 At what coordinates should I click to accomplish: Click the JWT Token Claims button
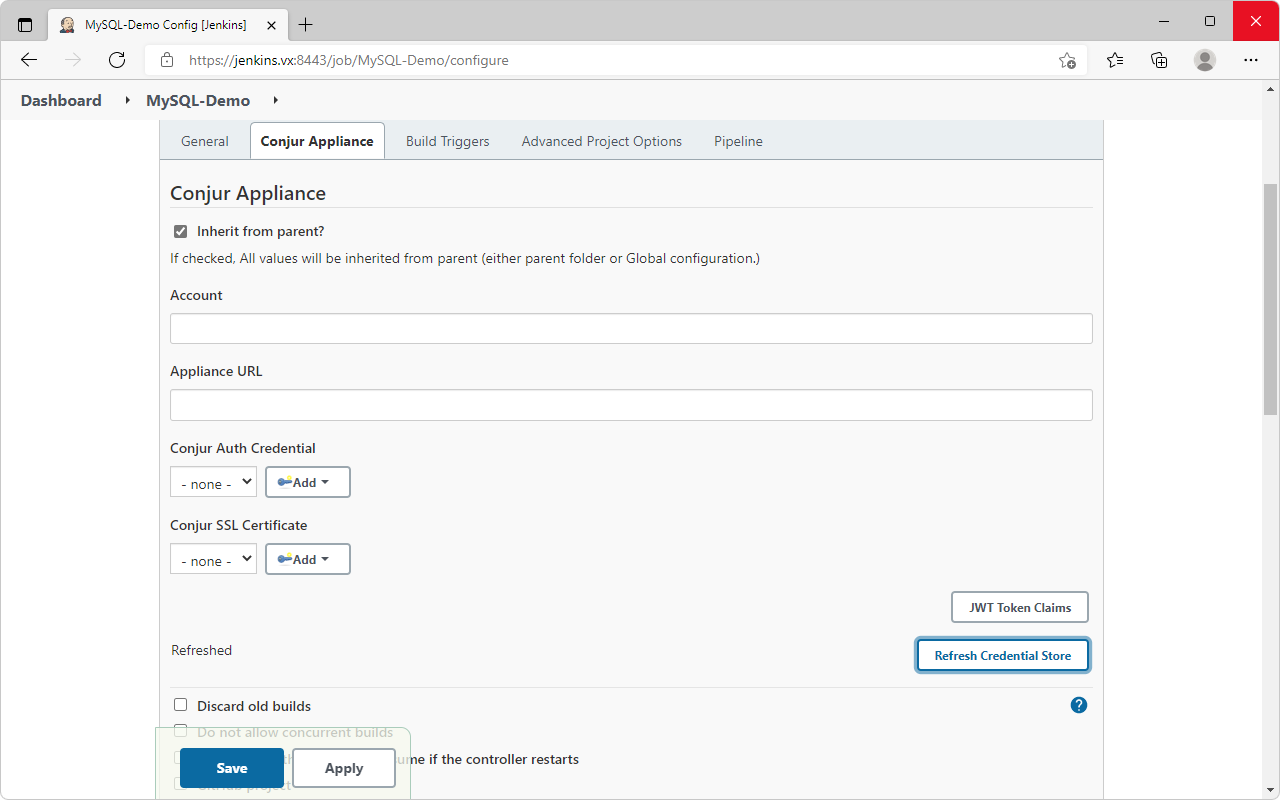point(1020,607)
